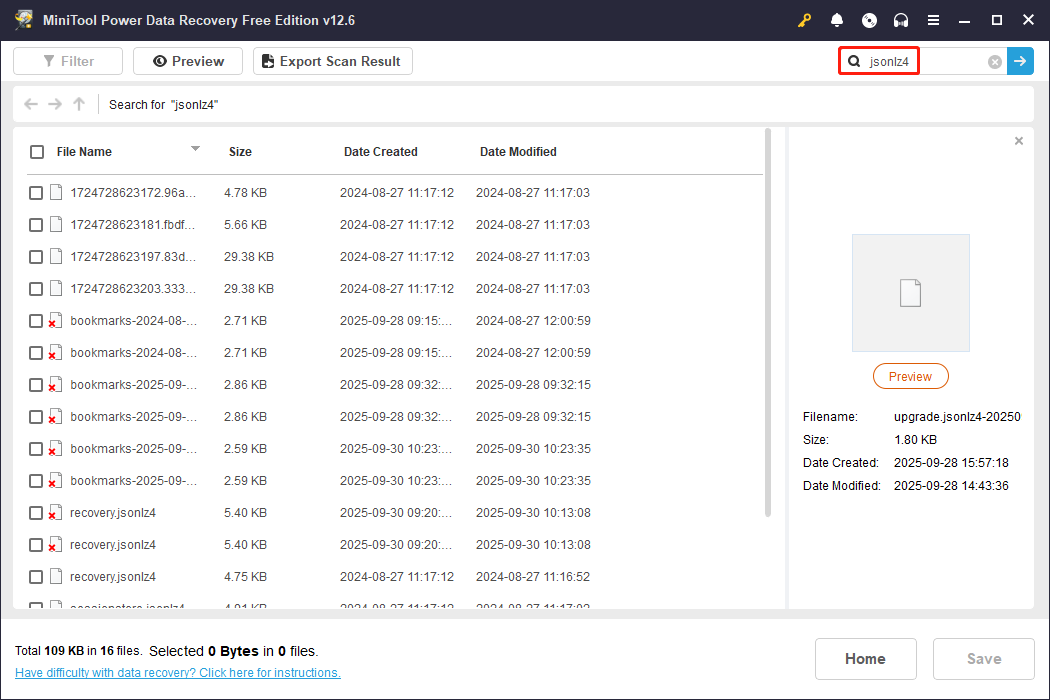The height and width of the screenshot is (700, 1050).
Task: Close the preview panel with X
Action: (x=1018, y=141)
